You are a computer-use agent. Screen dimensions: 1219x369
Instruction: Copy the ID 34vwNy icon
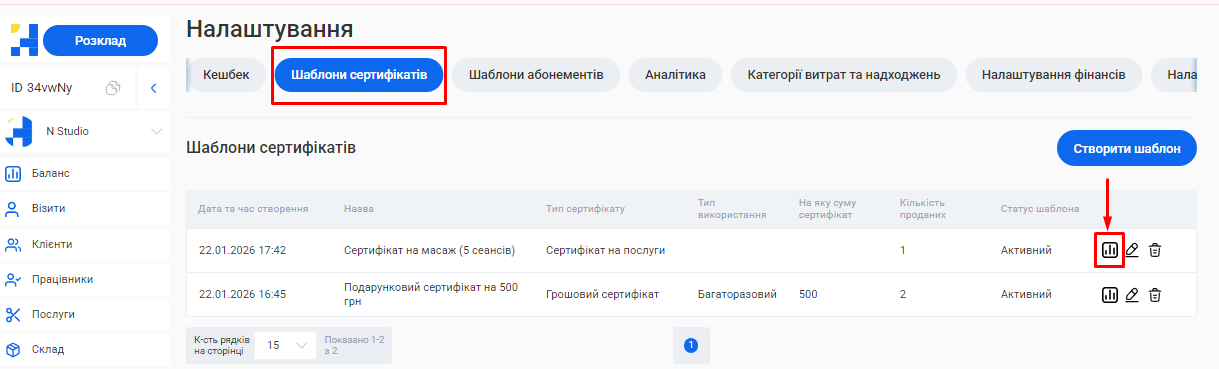coord(113,88)
